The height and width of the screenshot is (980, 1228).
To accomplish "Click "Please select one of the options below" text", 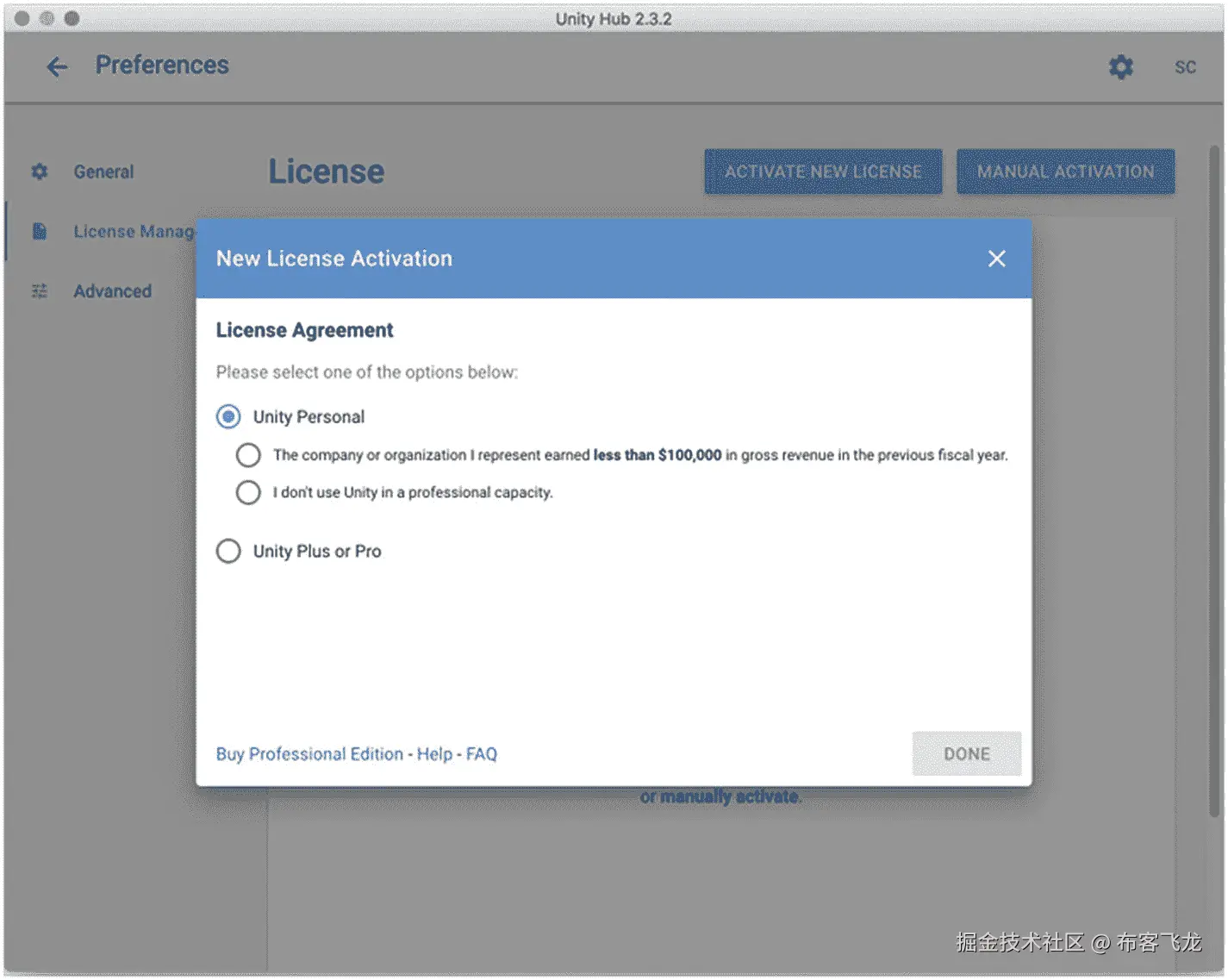I will (x=367, y=372).
